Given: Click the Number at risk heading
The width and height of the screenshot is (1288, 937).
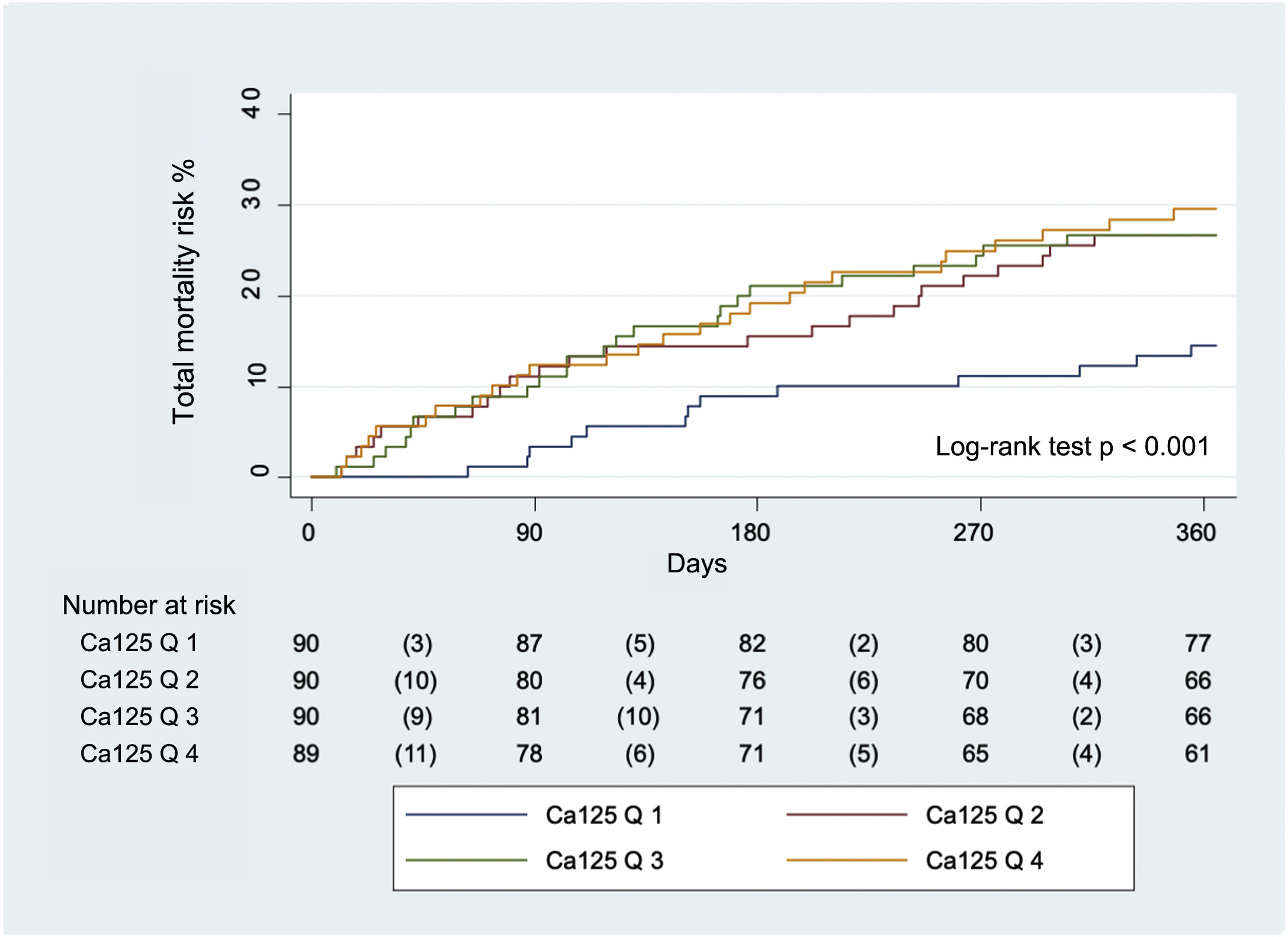Looking at the screenshot, I should pos(149,605).
